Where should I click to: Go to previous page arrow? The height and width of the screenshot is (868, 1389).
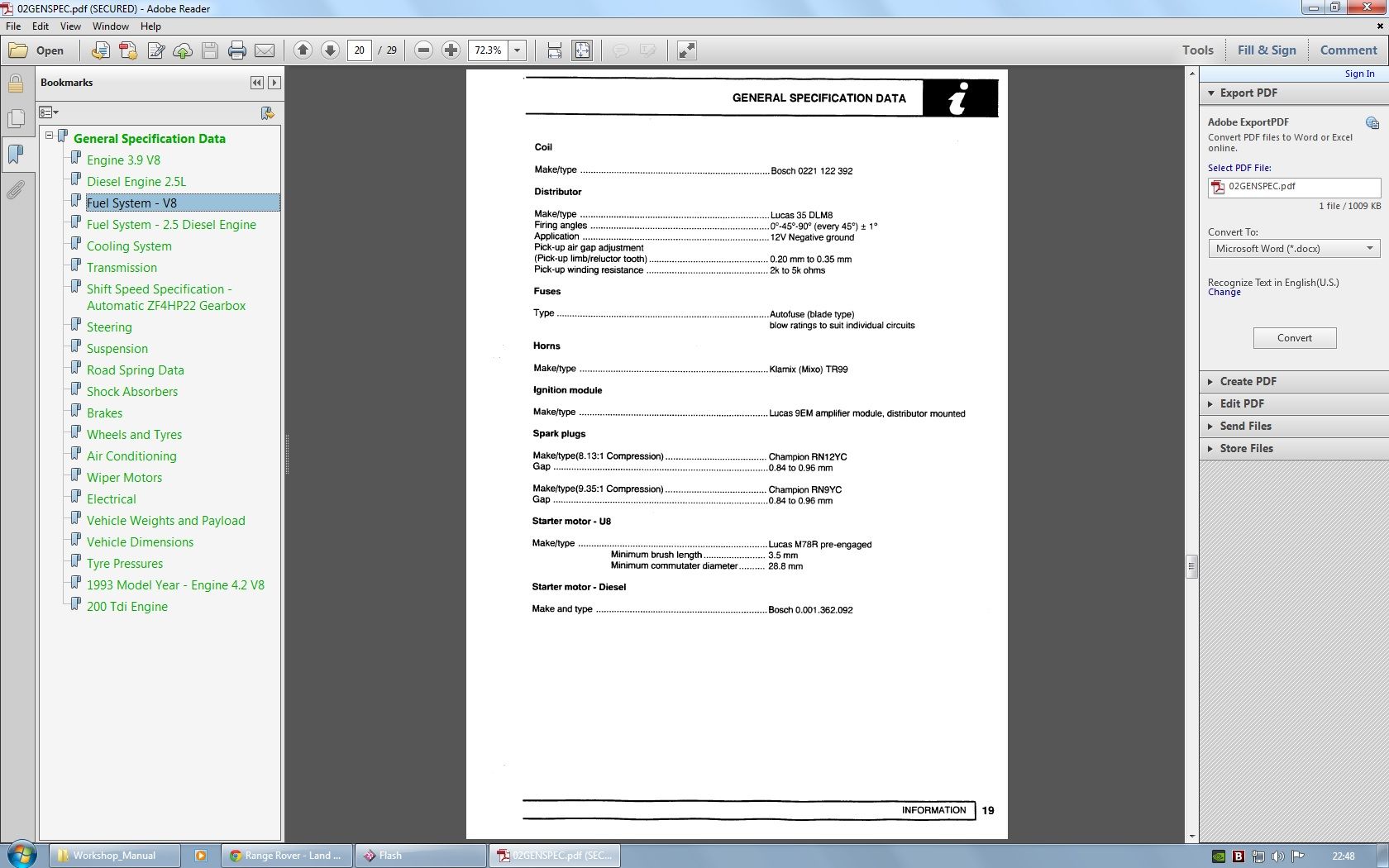click(x=303, y=50)
